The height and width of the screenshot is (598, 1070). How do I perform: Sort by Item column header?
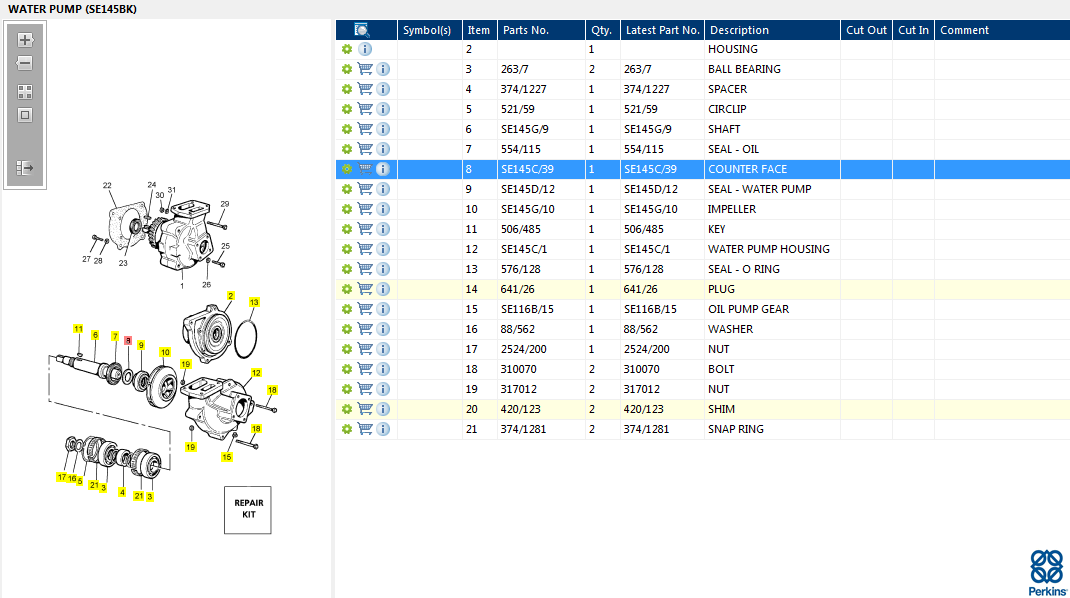coord(480,30)
